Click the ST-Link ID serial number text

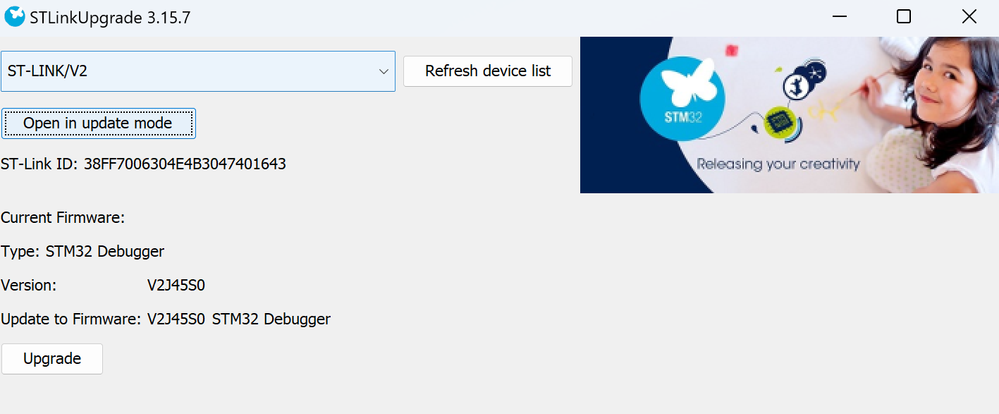pyautogui.click(x=185, y=163)
